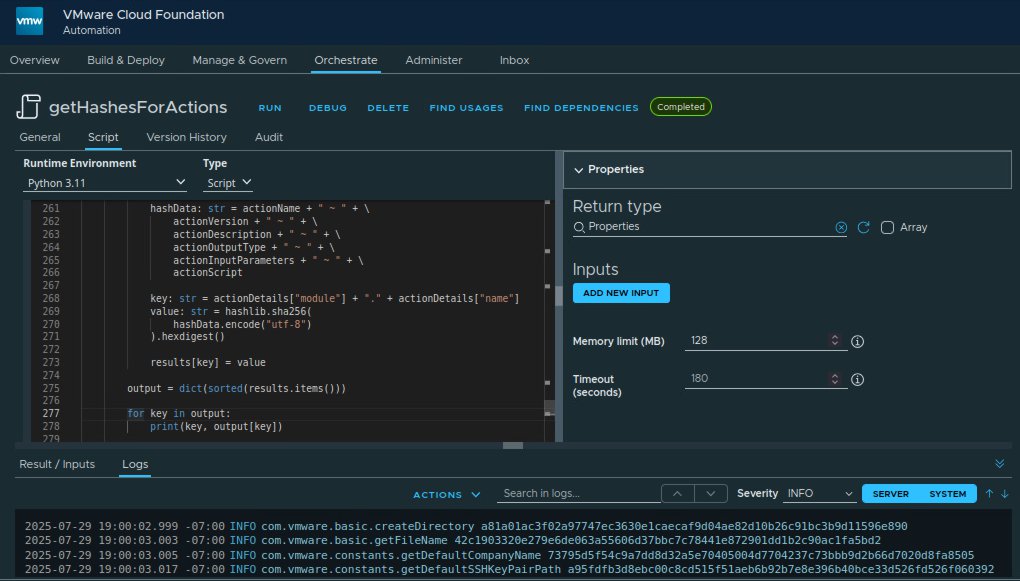Click log entry com.vmware.constants.getDefaultSSHKeyPairPath
Viewport: 1020px width, 581px height.
click(509, 569)
